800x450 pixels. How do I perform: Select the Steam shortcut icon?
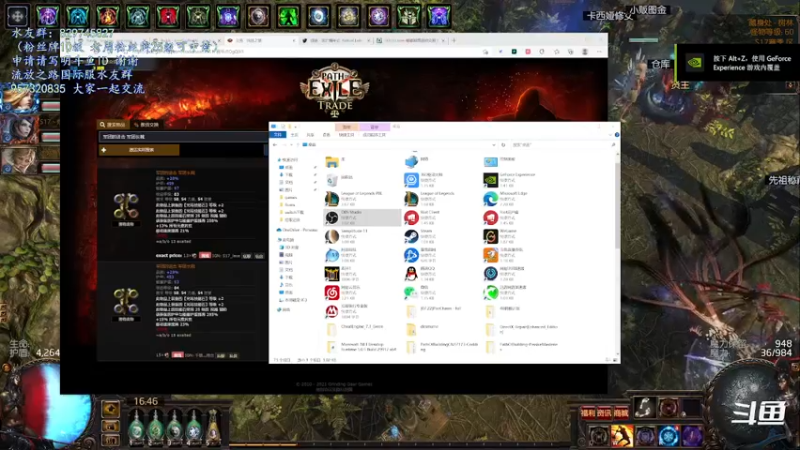point(411,236)
